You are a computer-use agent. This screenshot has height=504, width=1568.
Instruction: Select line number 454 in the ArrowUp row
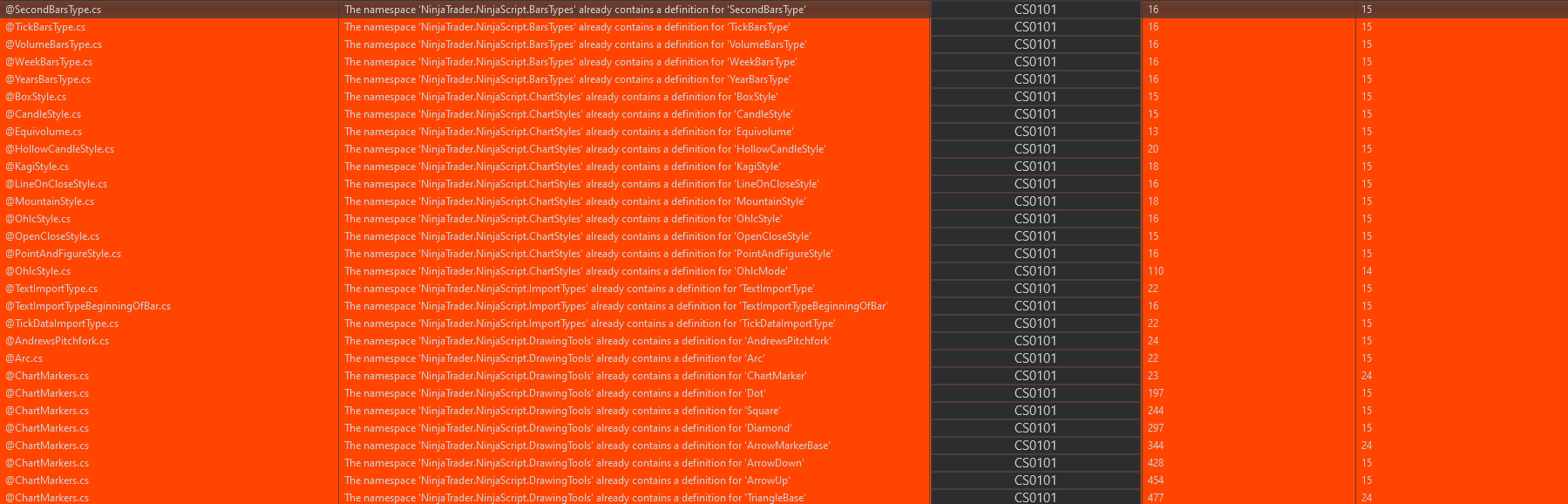(1156, 480)
